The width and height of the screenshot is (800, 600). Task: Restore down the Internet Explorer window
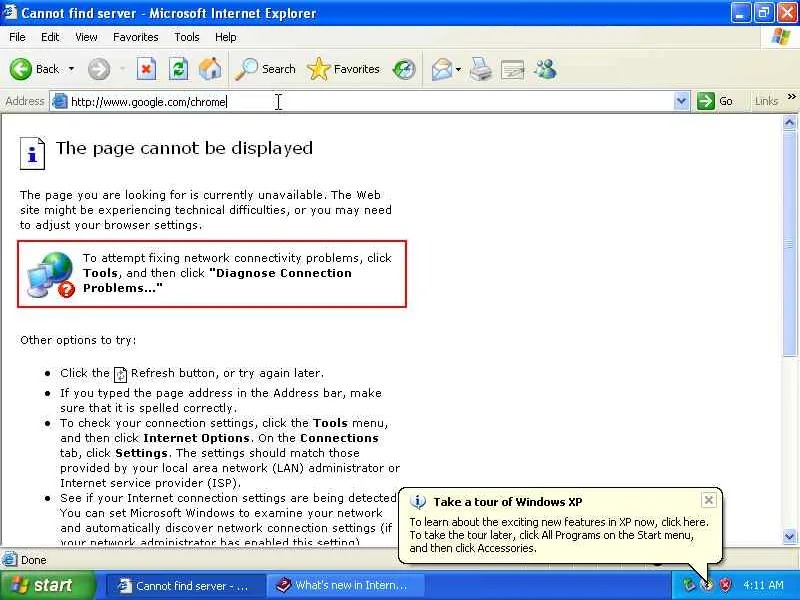pyautogui.click(x=763, y=13)
